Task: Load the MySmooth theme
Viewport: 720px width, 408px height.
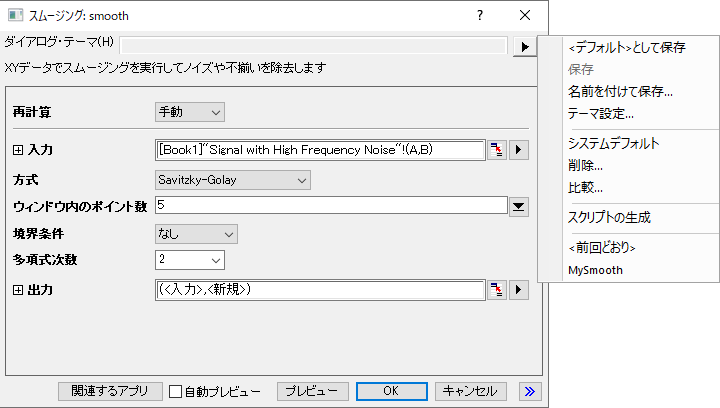Action: coord(596,270)
